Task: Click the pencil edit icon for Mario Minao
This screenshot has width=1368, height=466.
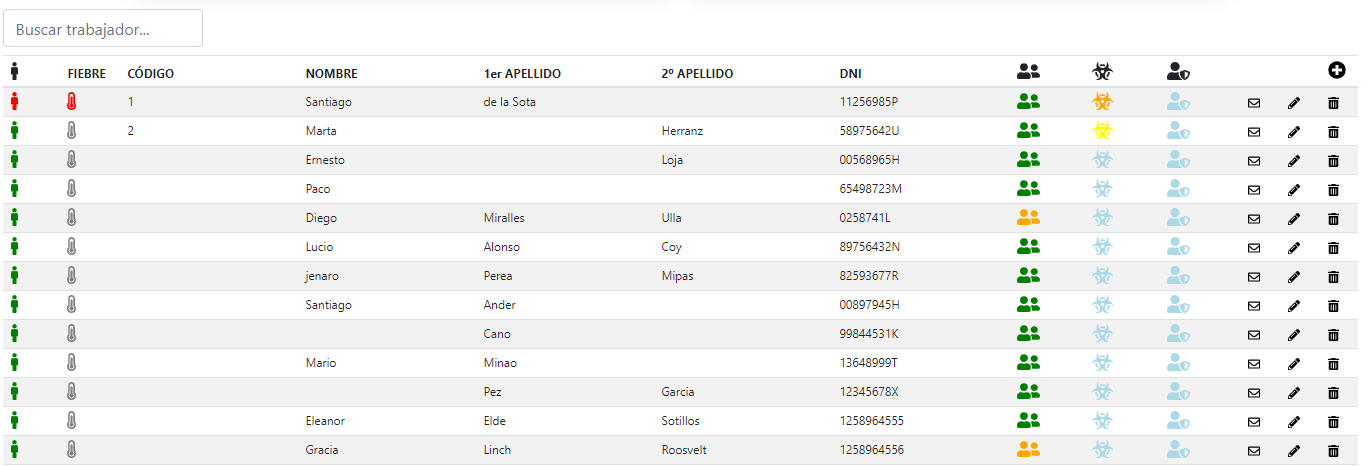Action: (1294, 363)
